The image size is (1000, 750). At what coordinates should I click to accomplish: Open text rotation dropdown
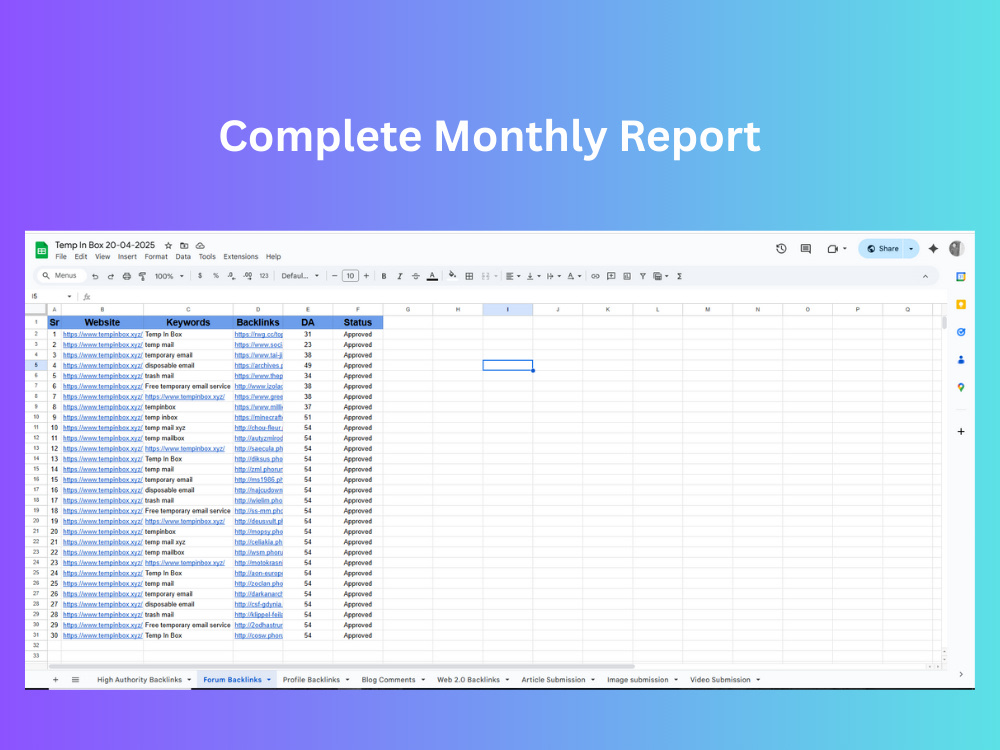pyautogui.click(x=574, y=276)
